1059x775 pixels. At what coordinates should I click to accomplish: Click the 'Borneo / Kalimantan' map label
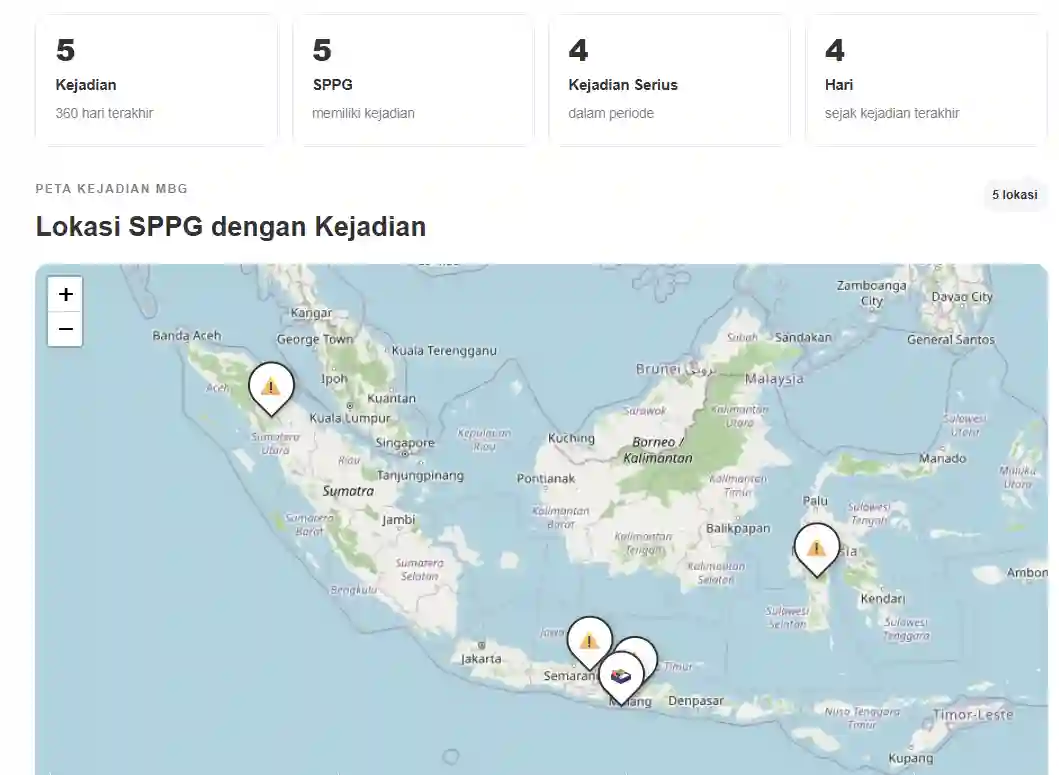[658, 450]
